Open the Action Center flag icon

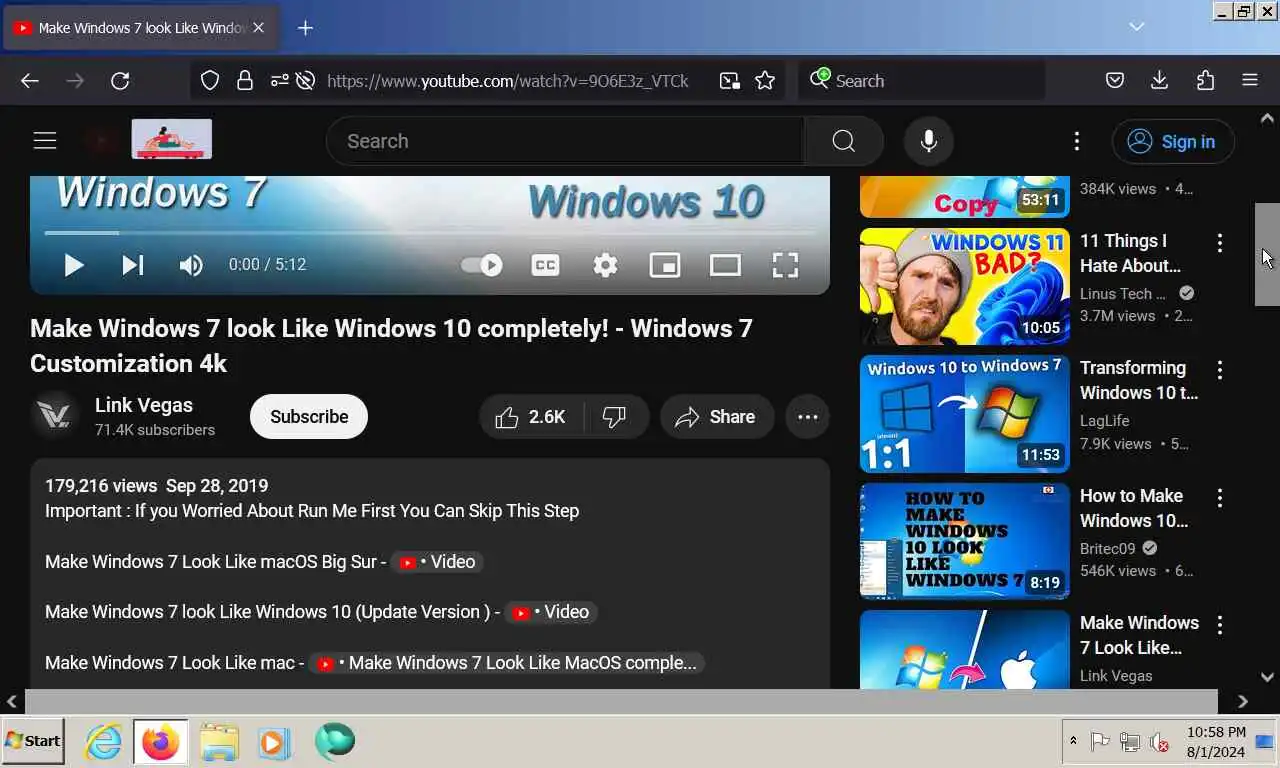(x=1100, y=741)
